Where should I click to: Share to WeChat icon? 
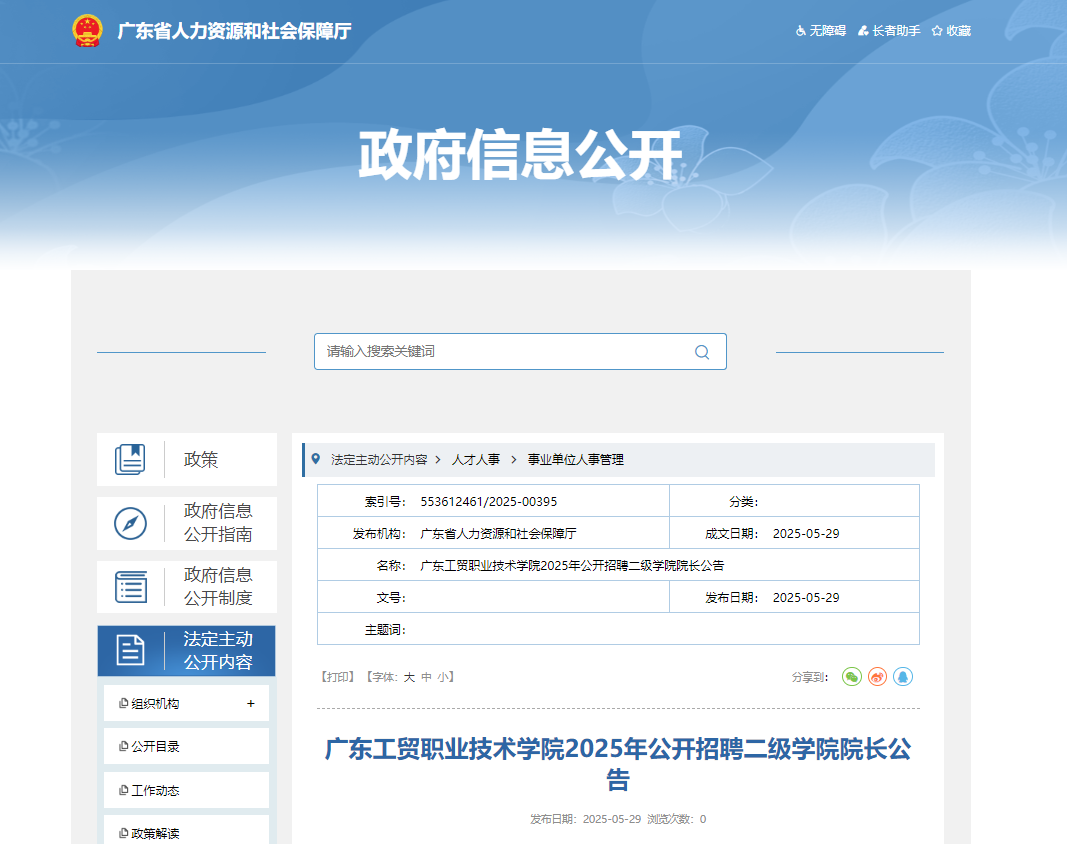point(852,677)
